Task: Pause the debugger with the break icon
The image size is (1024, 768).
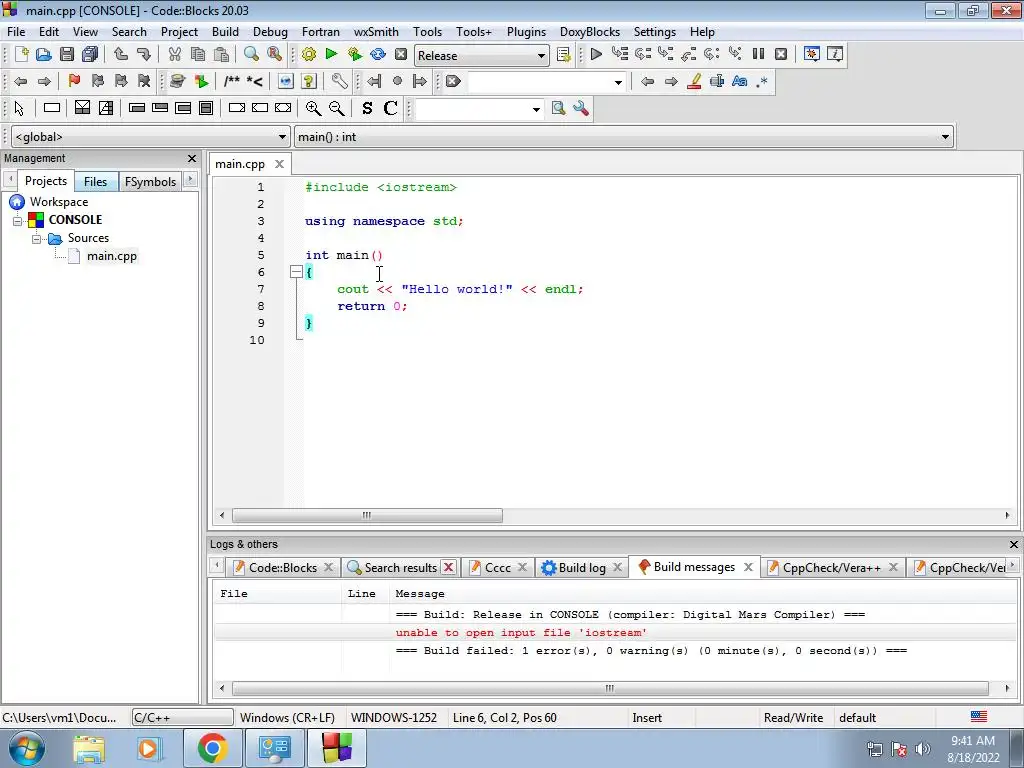Action: [x=758, y=54]
